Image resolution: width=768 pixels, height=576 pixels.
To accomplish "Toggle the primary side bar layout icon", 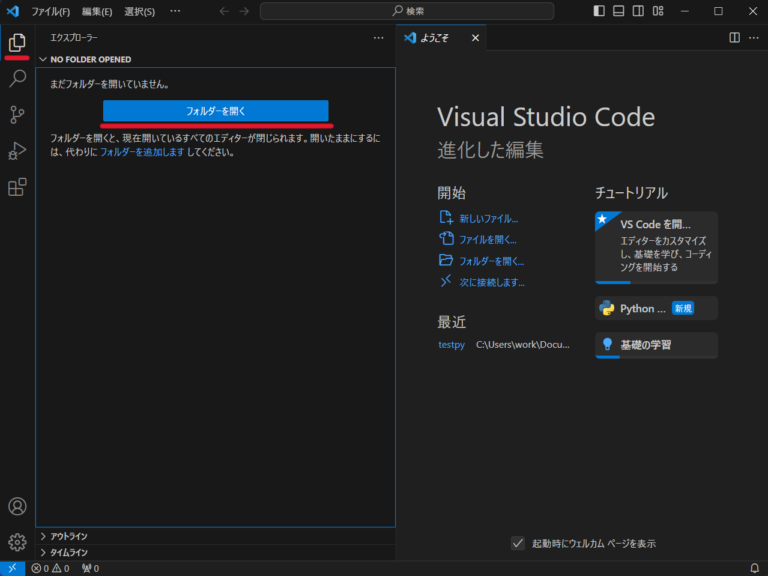I will (x=599, y=11).
